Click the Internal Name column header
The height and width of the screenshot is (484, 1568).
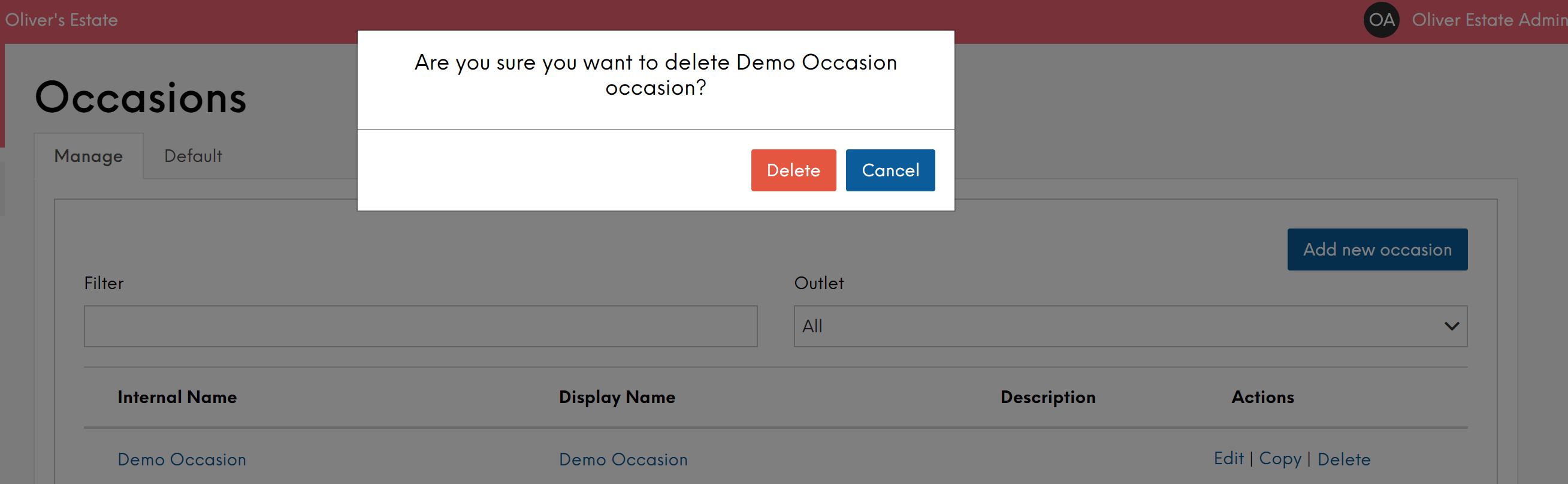click(x=177, y=398)
